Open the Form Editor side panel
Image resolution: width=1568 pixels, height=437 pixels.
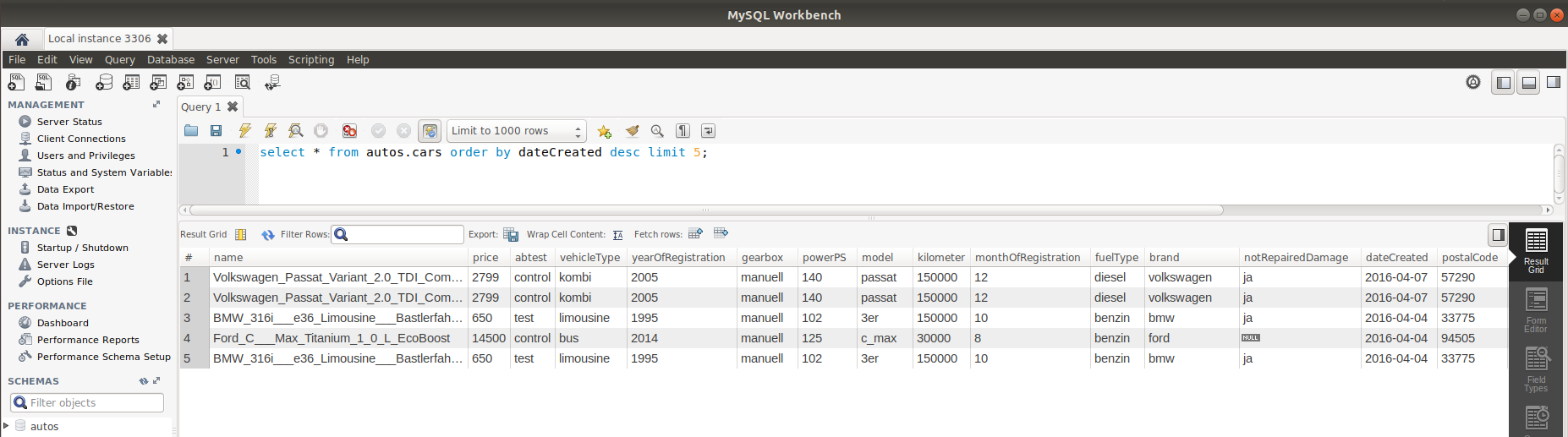pos(1536,310)
